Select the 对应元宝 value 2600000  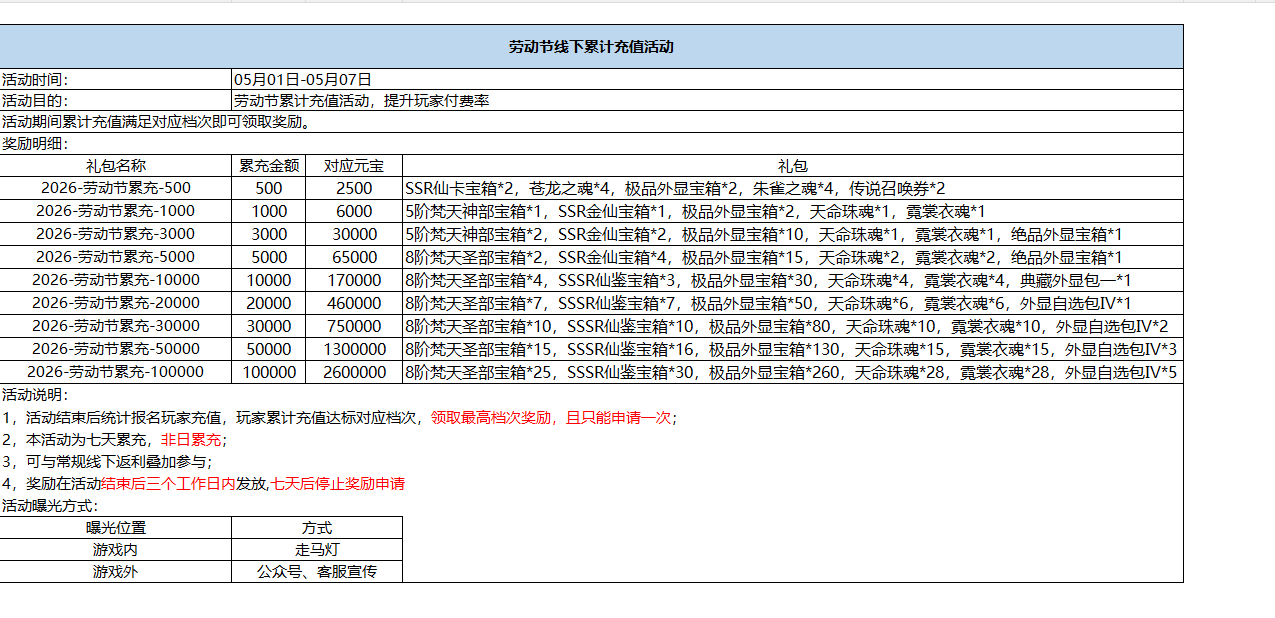pyautogui.click(x=354, y=372)
